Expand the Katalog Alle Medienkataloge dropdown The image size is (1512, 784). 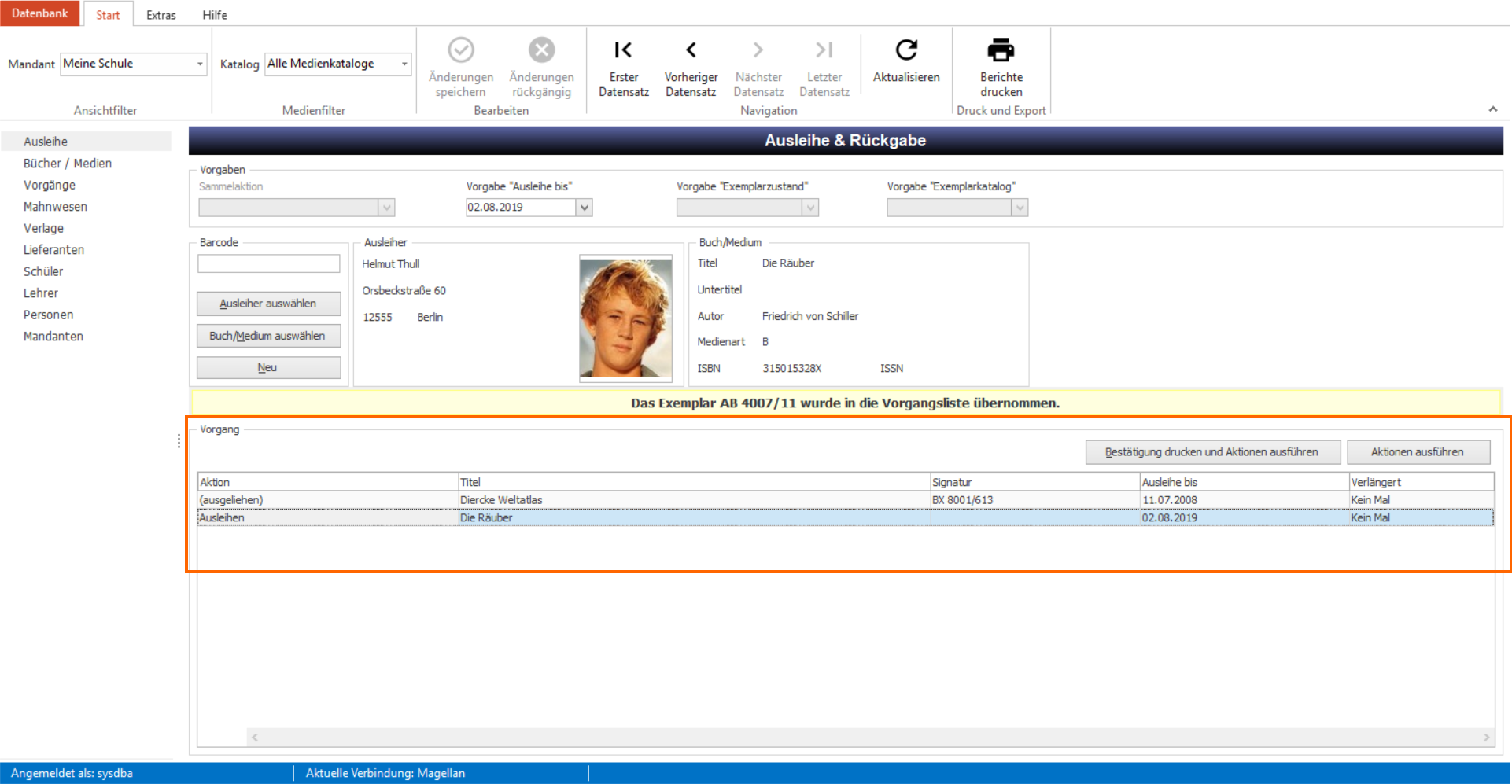click(x=338, y=64)
